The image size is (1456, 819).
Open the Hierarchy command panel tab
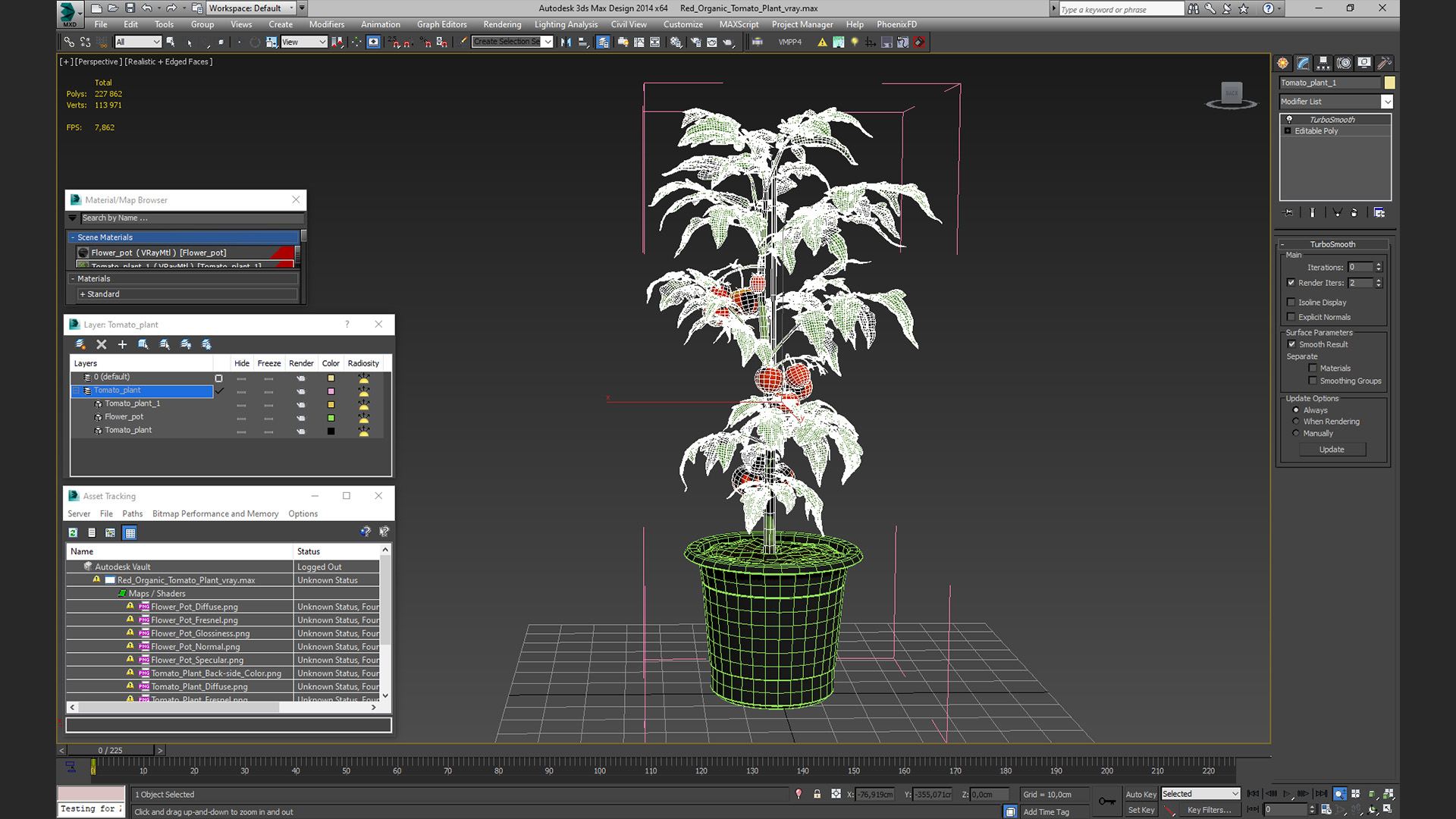1323,63
